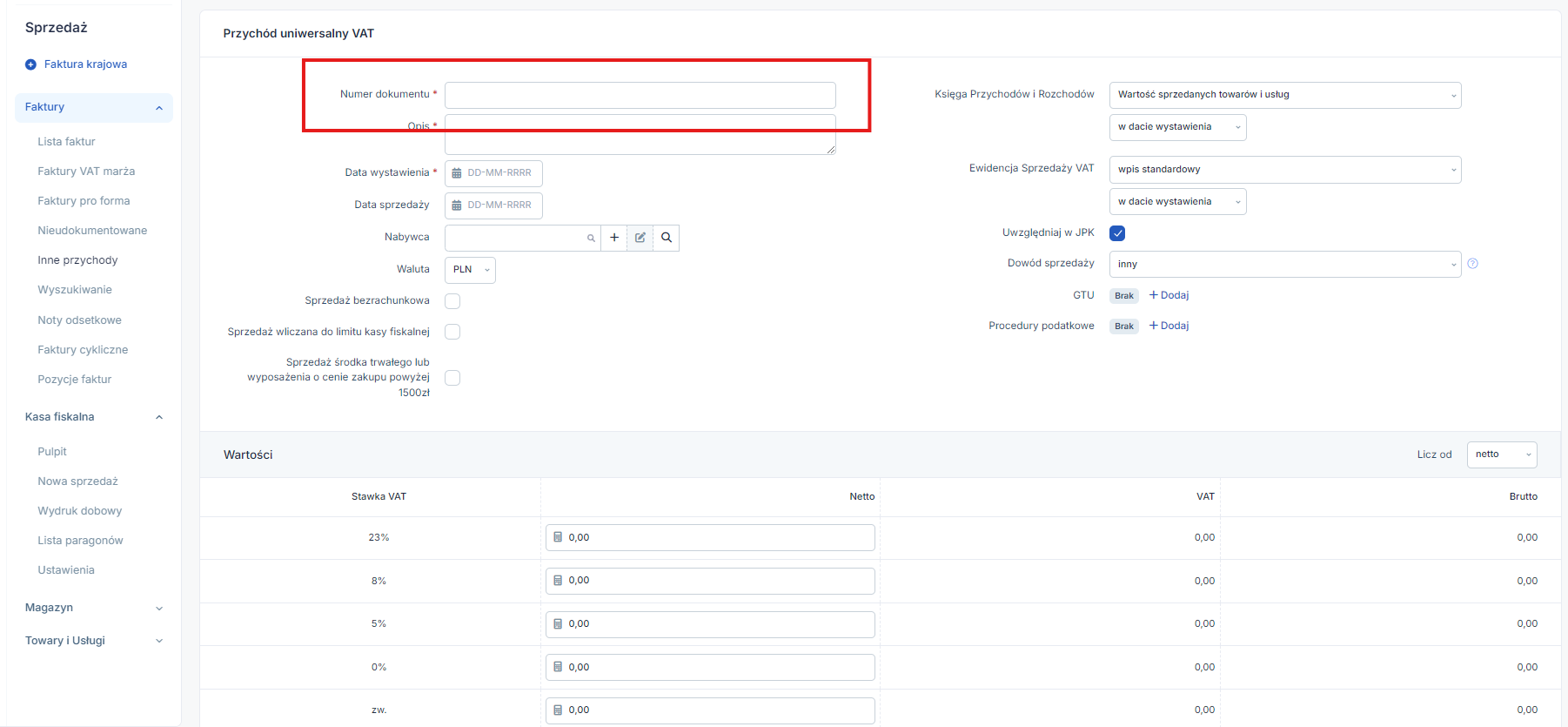Open Noty odsetkowe in the sidebar
1568x727 pixels.
79,320
